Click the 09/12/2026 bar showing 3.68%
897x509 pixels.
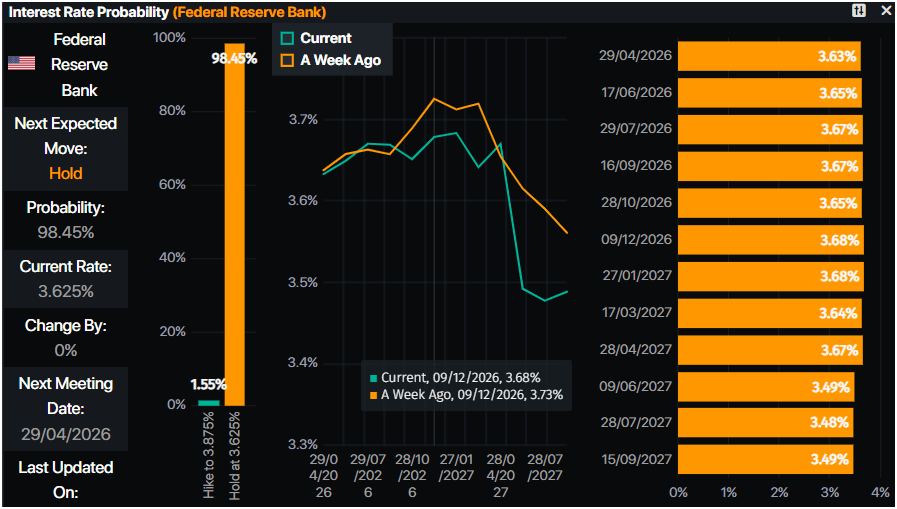[x=770, y=240]
